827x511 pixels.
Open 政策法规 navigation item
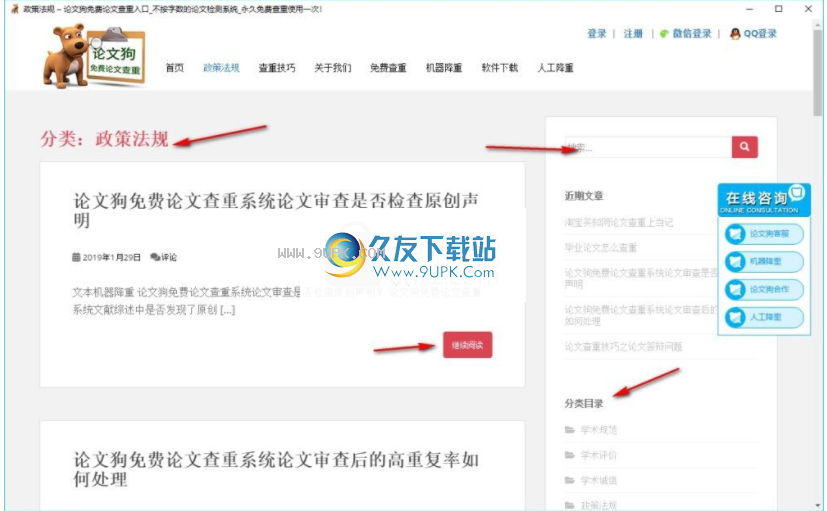(222, 68)
